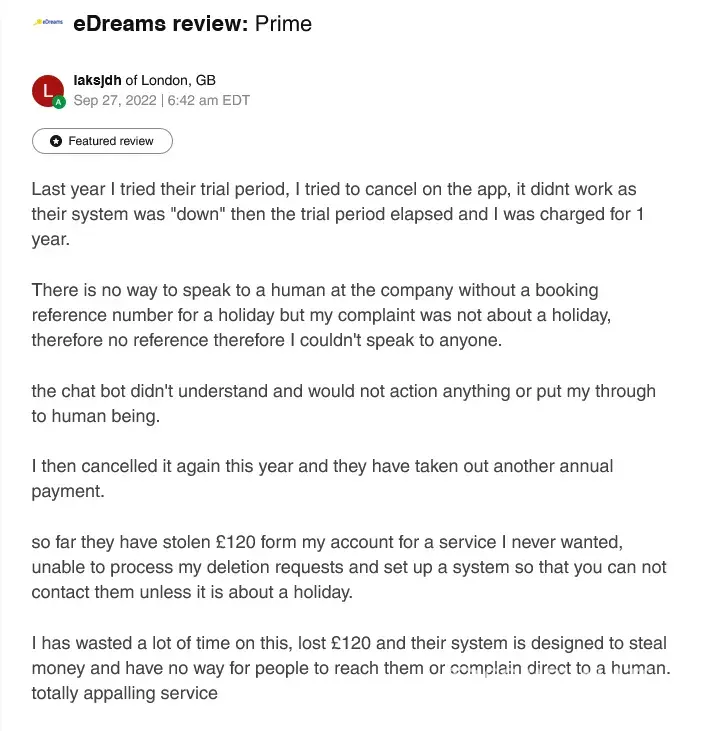
Task: Click the red 'L' user avatar
Action: [x=47, y=90]
